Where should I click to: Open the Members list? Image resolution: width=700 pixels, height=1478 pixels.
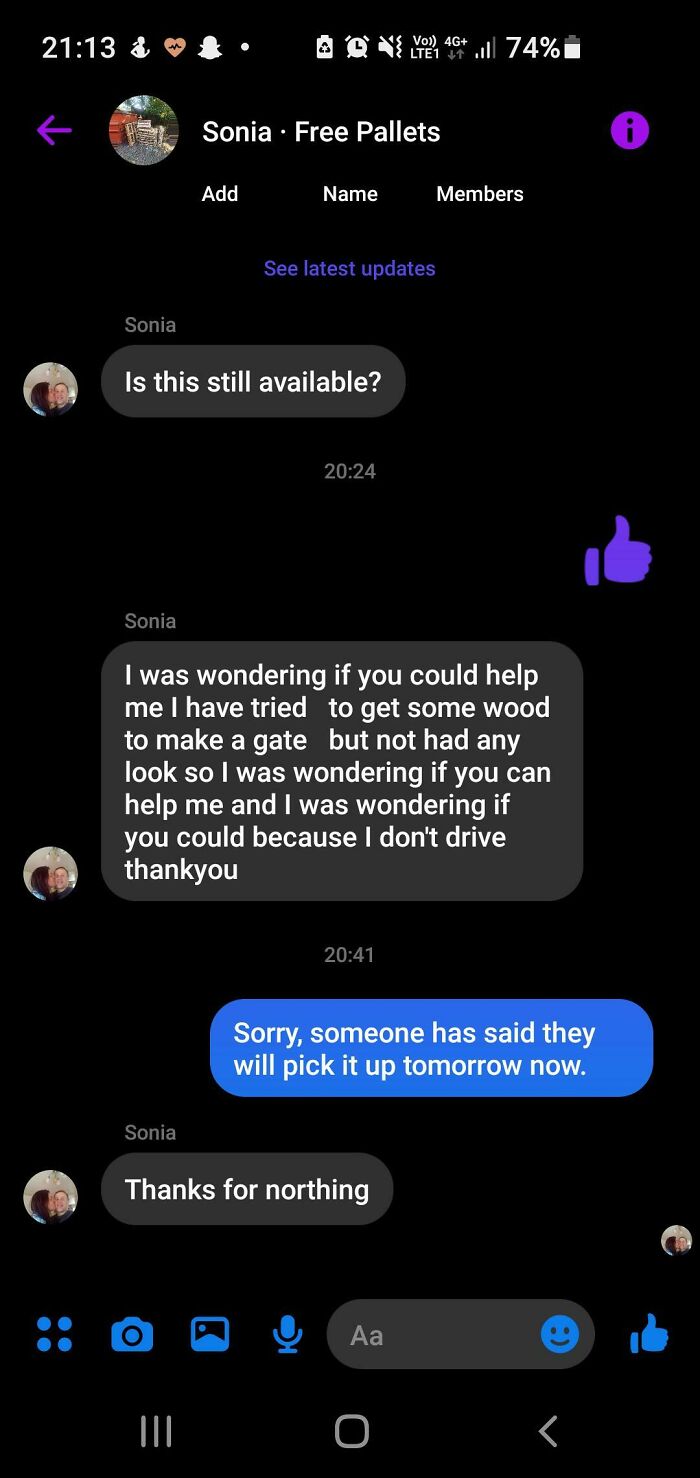479,194
